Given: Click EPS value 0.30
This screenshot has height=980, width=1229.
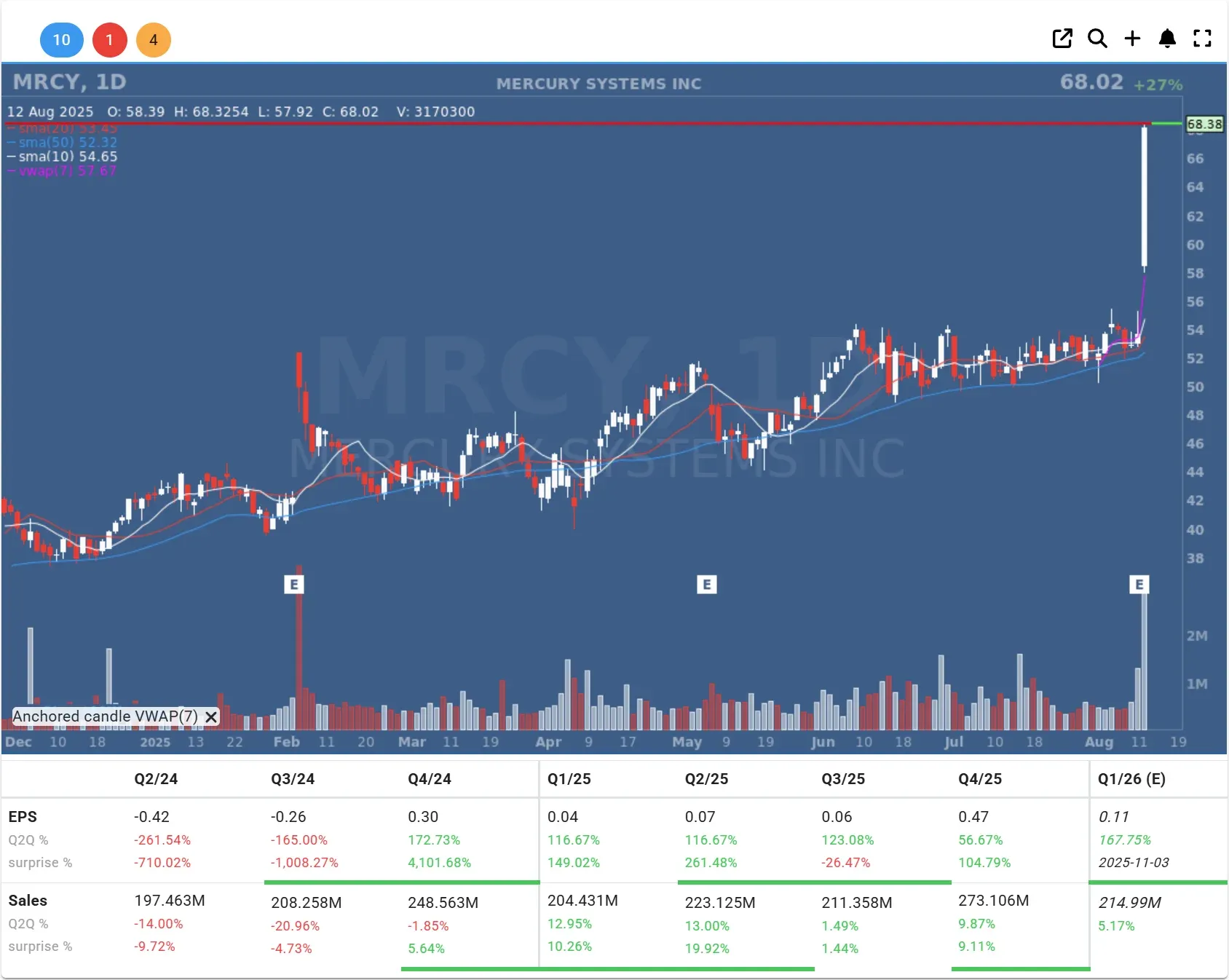Looking at the screenshot, I should [423, 817].
